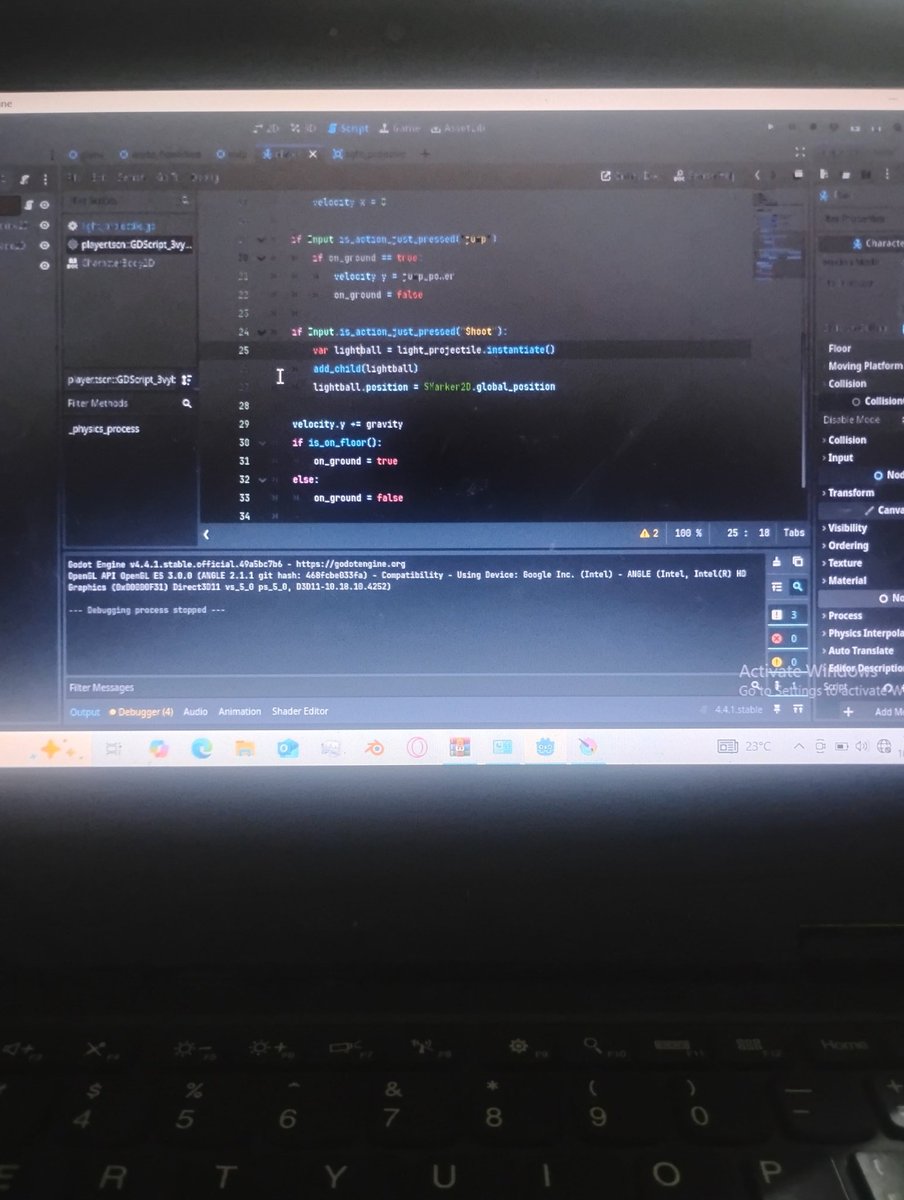This screenshot has height=1200, width=904.
Task: Expand the Visibility section in inspector
Action: pyautogui.click(x=846, y=528)
